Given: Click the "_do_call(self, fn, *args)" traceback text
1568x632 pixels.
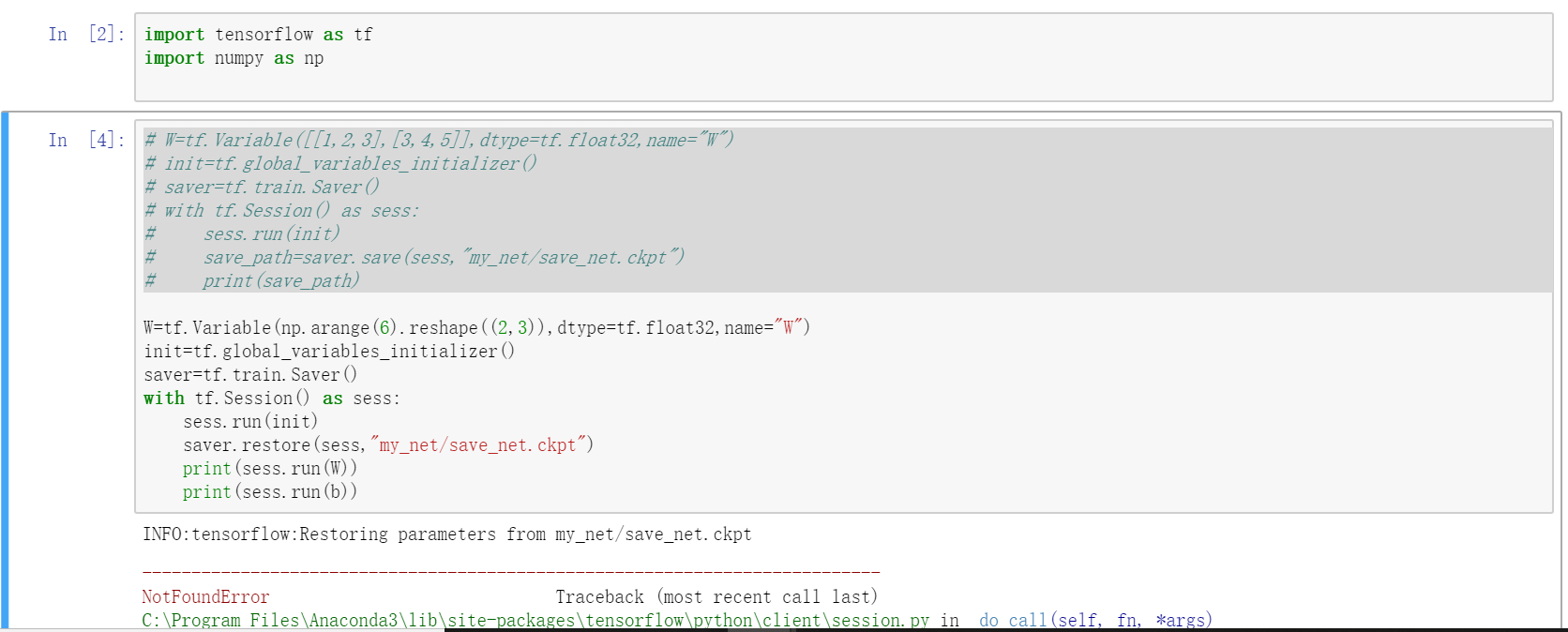Looking at the screenshot, I should click(x=1094, y=620).
